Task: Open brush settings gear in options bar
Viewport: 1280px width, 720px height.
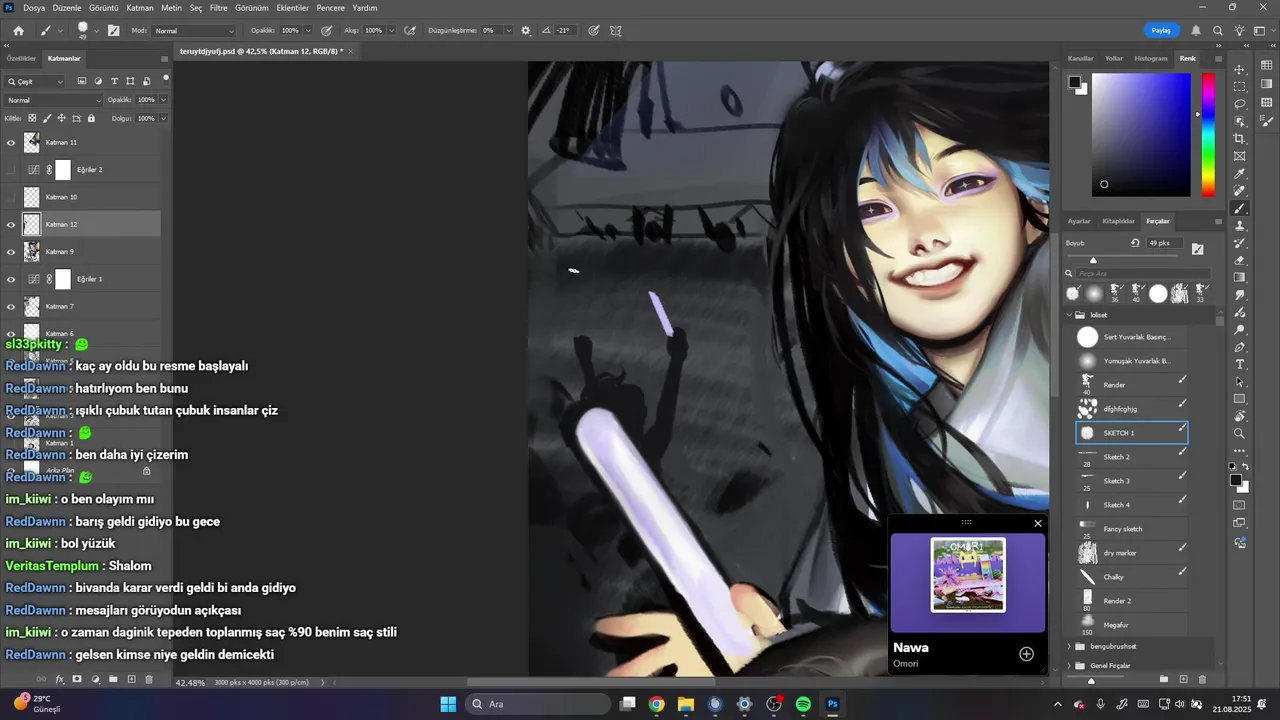Action: pyautogui.click(x=526, y=31)
